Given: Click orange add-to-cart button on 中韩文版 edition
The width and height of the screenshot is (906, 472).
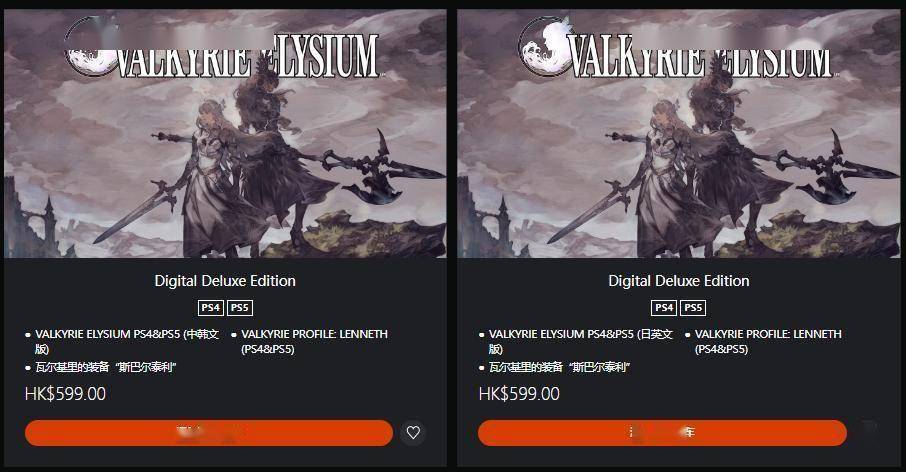Looking at the screenshot, I should 209,433.
